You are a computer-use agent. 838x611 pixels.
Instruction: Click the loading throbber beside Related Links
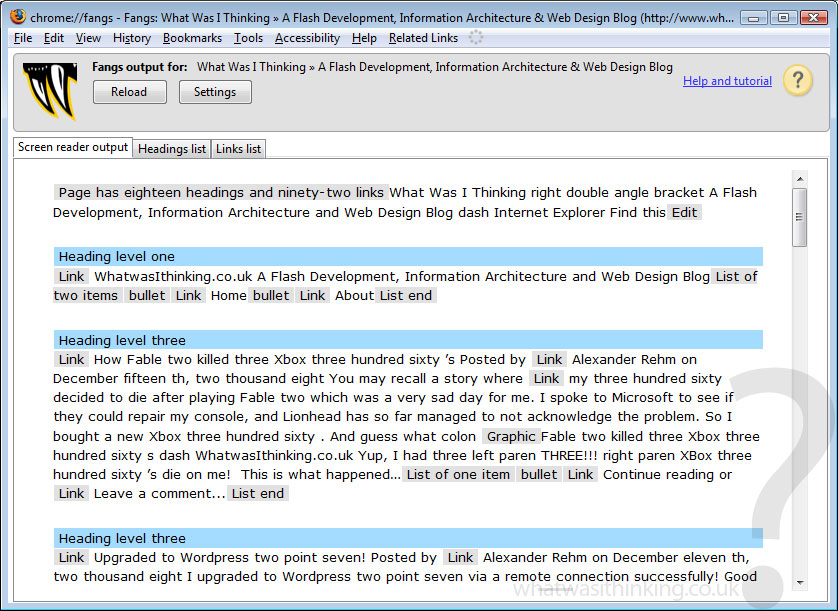(475, 37)
